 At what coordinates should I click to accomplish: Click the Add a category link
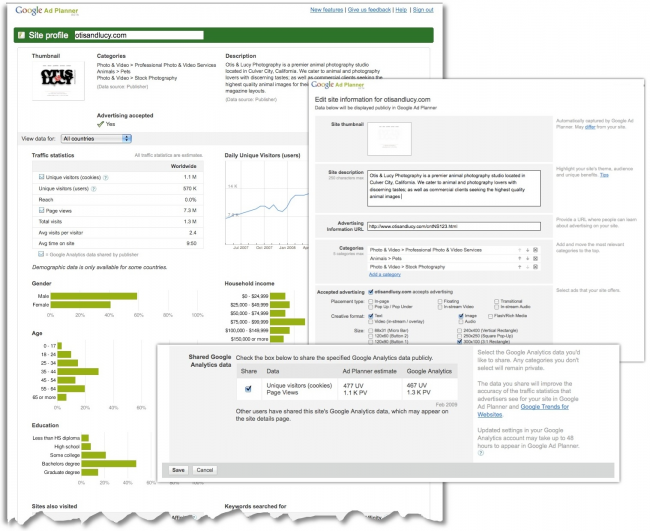click(x=385, y=274)
